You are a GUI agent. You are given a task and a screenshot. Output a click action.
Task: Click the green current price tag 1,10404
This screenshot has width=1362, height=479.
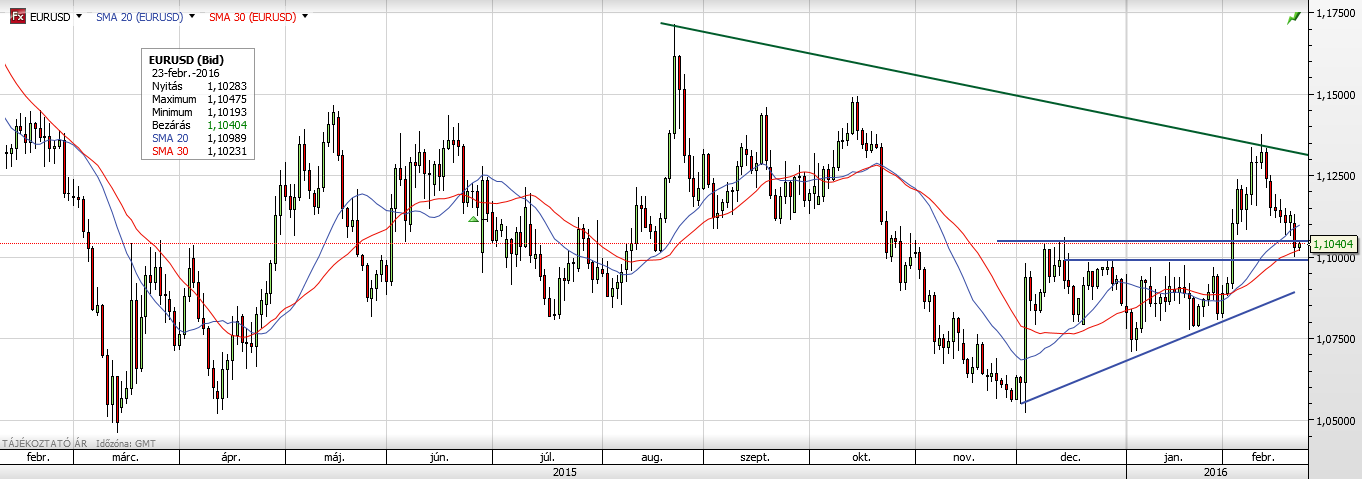click(x=1332, y=243)
